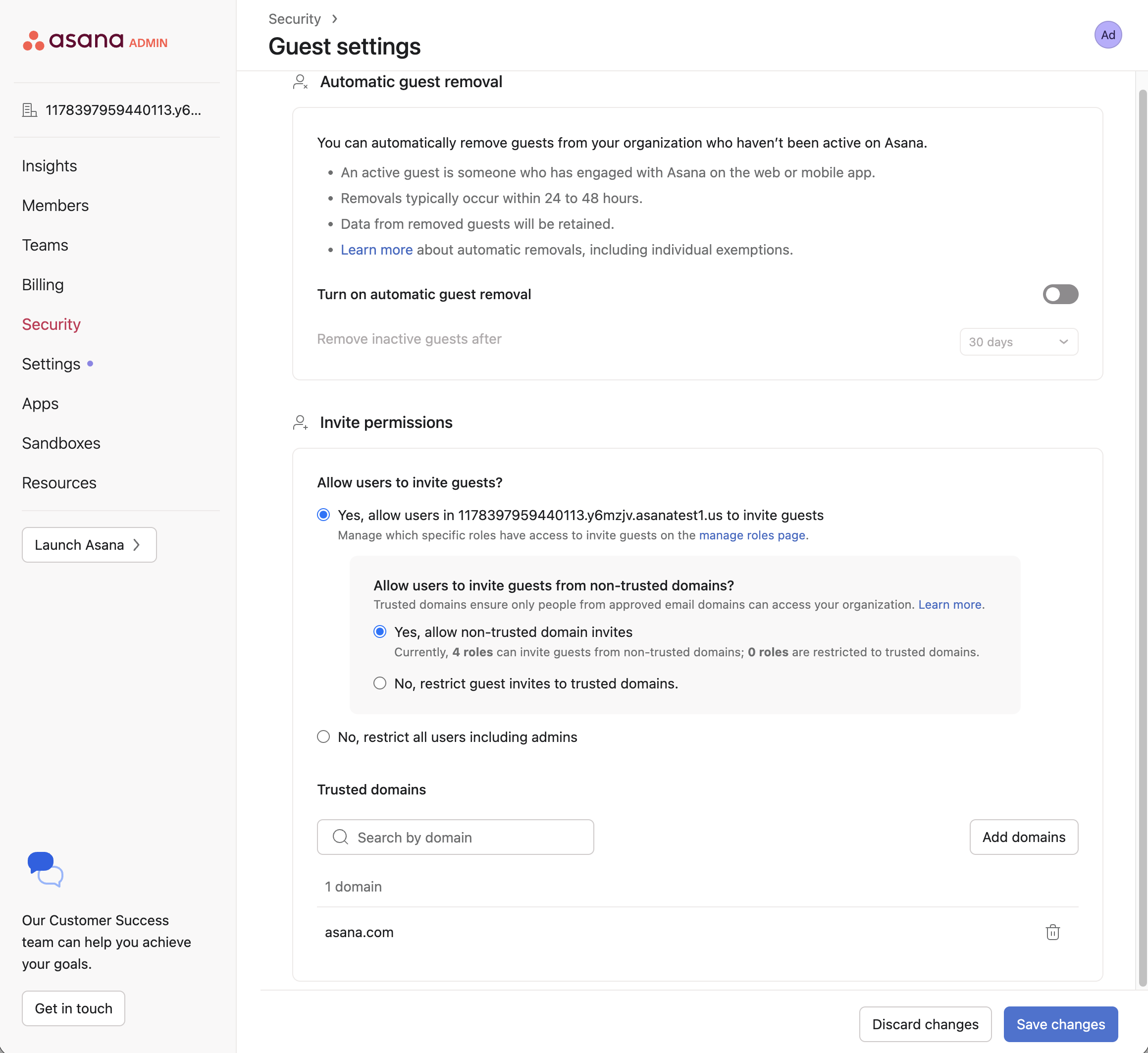Click the chat bubbles support icon
Image resolution: width=1148 pixels, height=1053 pixels.
(x=45, y=869)
